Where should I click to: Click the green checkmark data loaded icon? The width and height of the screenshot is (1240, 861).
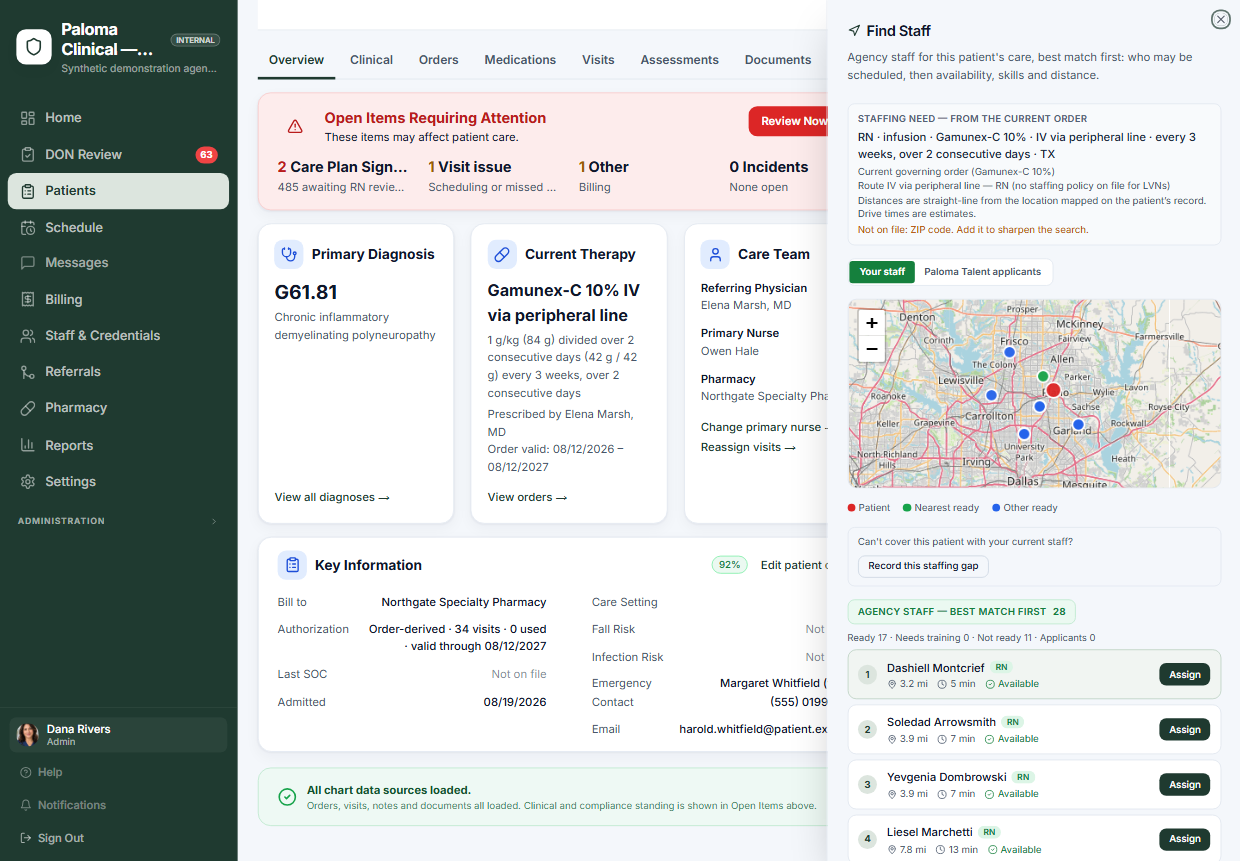tap(287, 797)
